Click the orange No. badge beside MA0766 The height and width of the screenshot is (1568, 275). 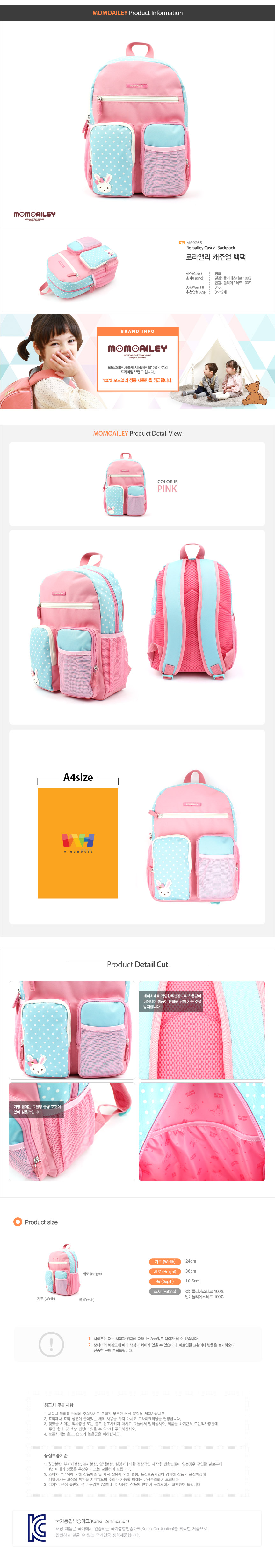pos(181,242)
